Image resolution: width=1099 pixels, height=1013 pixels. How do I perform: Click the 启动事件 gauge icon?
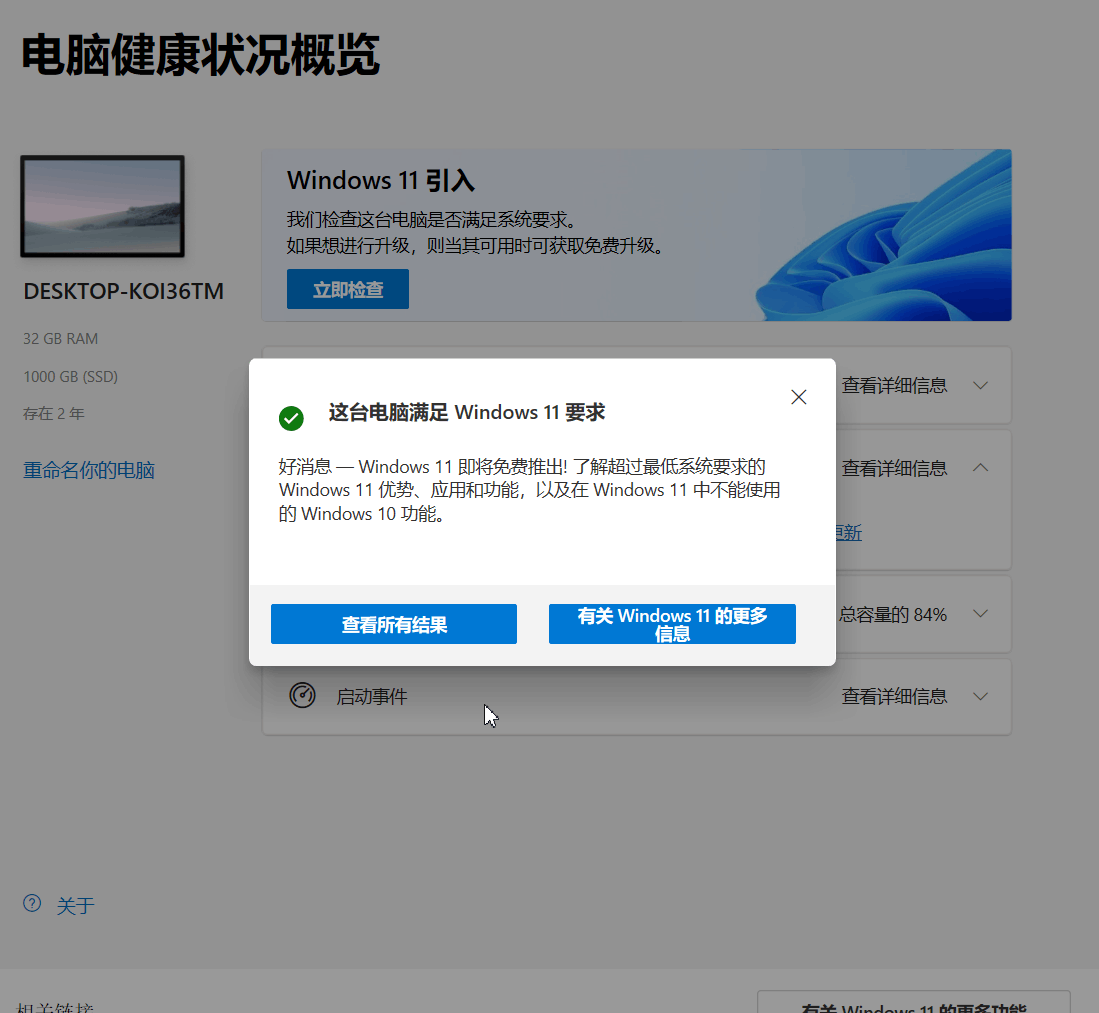pyautogui.click(x=302, y=695)
